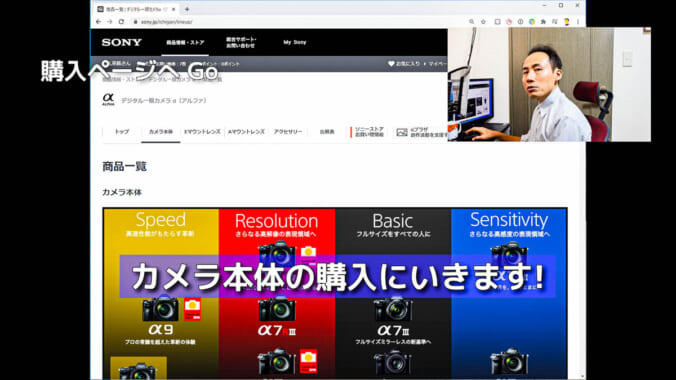The width and height of the screenshot is (676, 380).
Task: Open the My Sony menu
Action: coord(295,42)
